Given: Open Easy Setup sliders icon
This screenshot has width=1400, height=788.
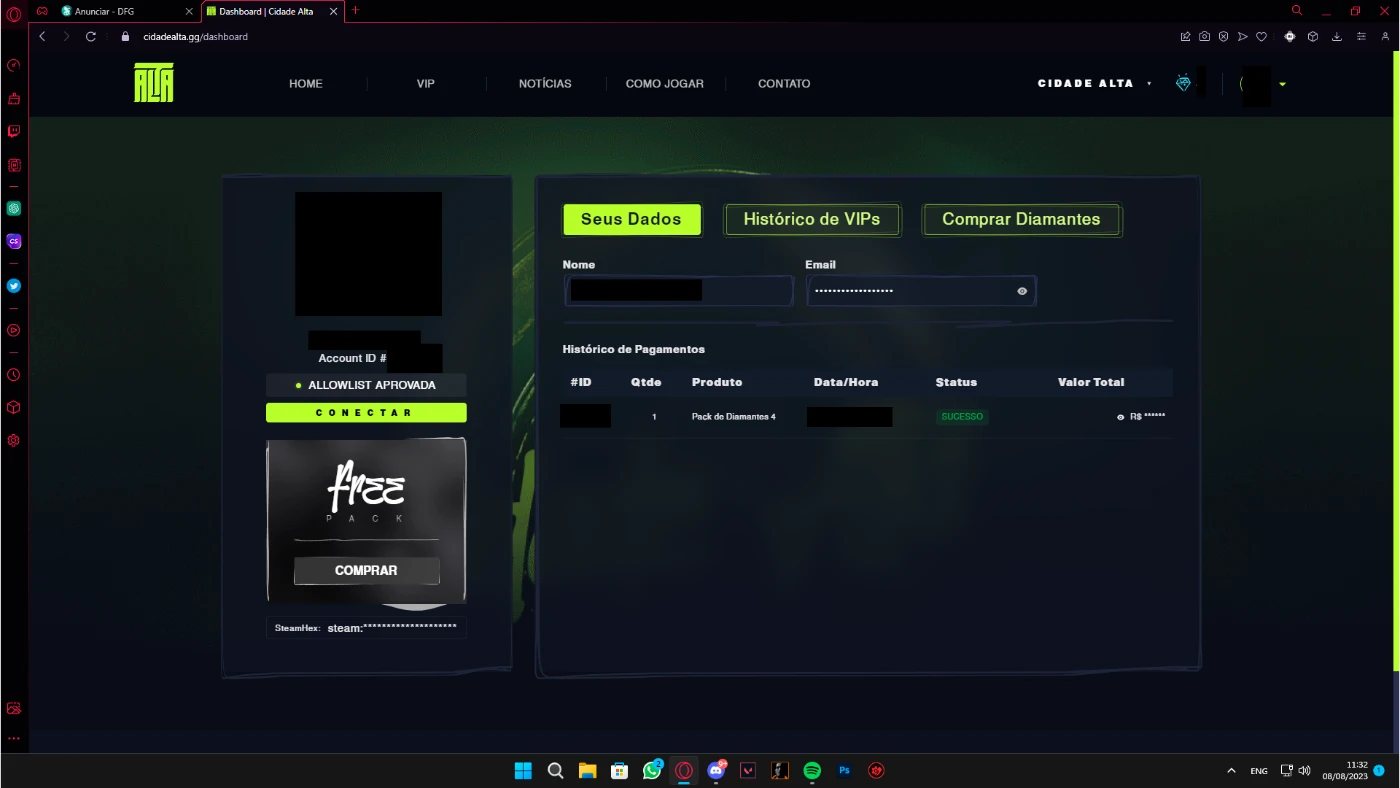Looking at the screenshot, I should [x=1361, y=36].
